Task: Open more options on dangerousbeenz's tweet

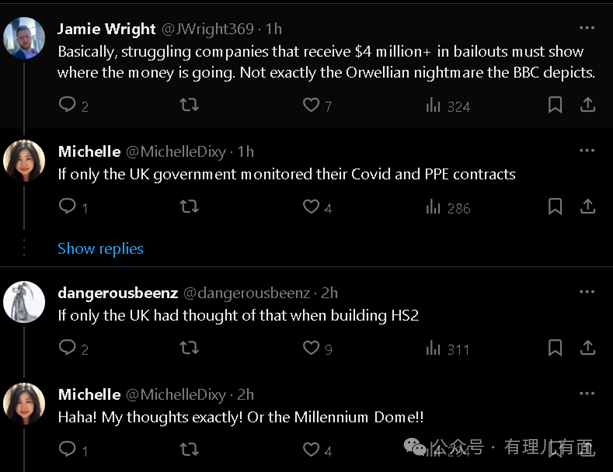Action: (586, 292)
